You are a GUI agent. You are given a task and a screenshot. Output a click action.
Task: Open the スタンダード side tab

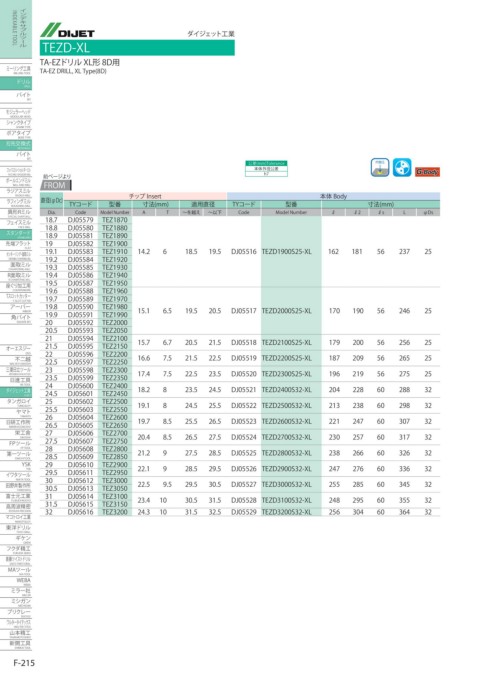tap(16, 234)
